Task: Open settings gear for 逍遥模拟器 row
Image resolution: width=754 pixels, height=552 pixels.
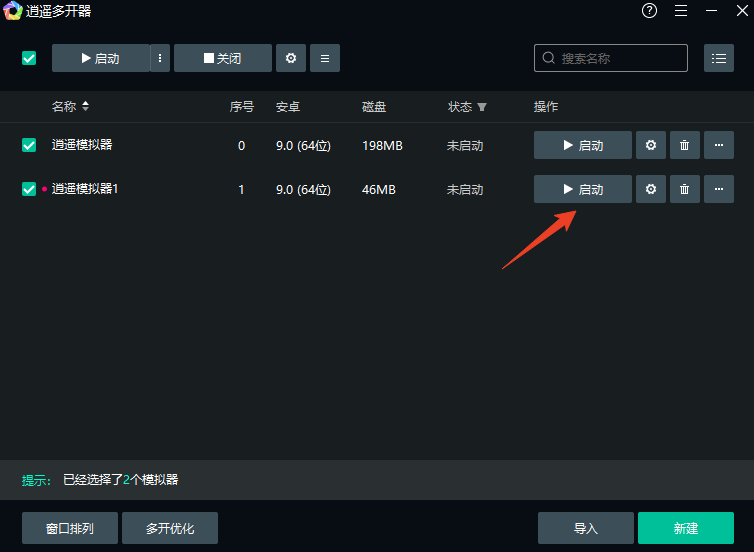Action: 651,145
